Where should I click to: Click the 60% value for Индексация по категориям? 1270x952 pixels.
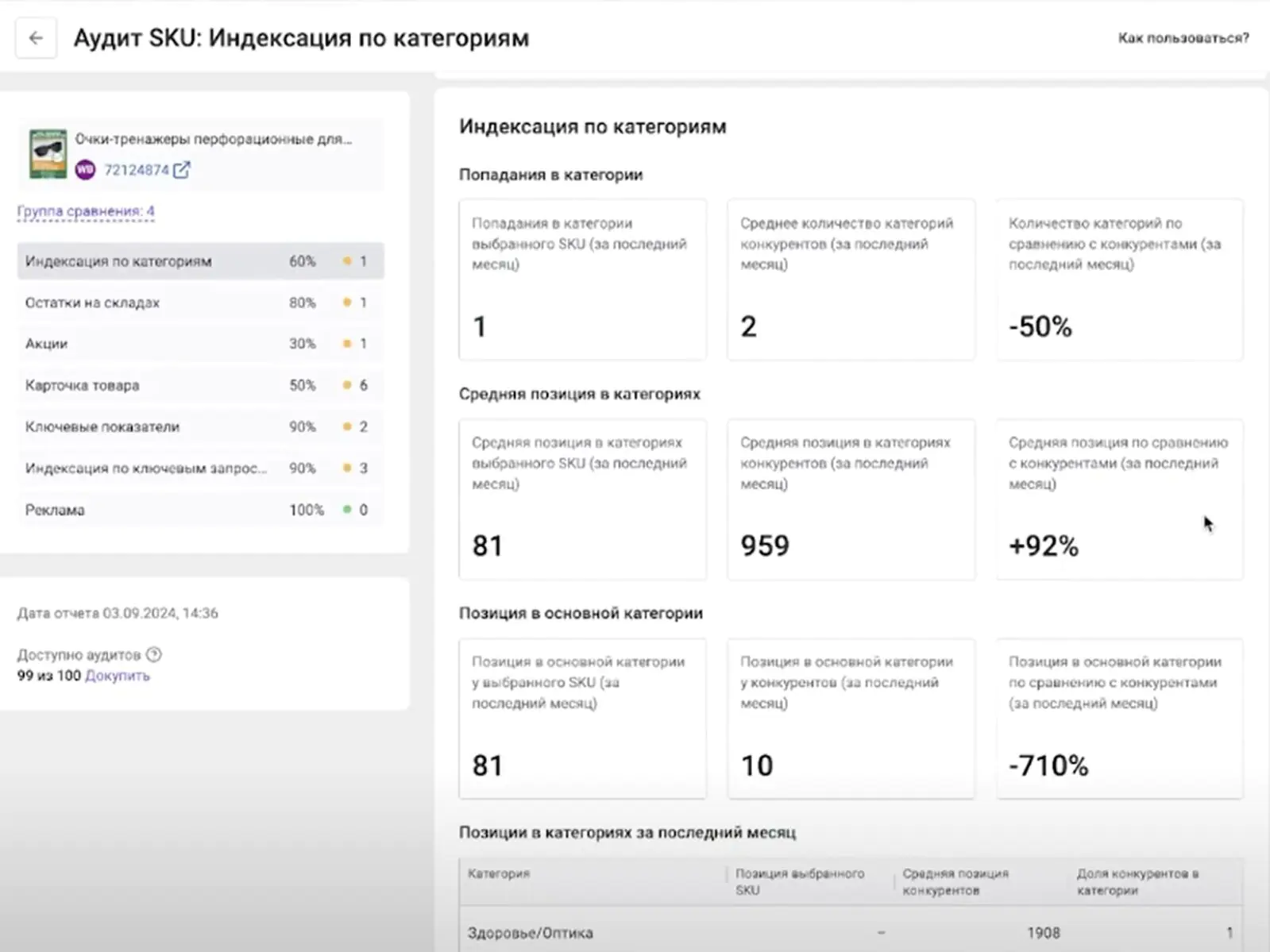303,261
